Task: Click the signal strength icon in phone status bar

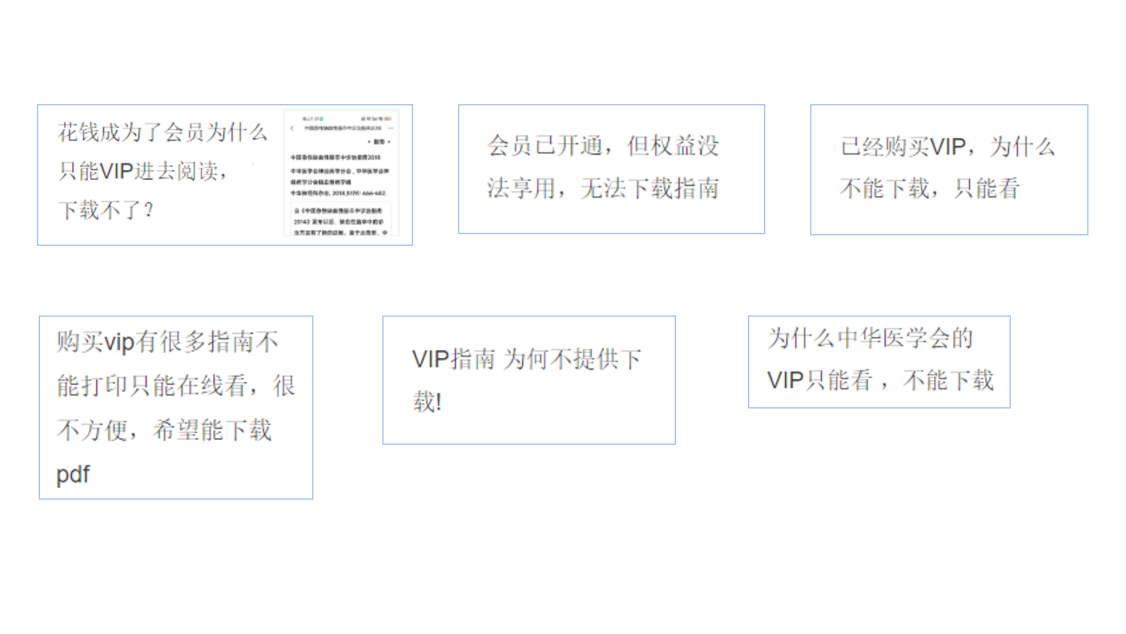Action: click(379, 118)
